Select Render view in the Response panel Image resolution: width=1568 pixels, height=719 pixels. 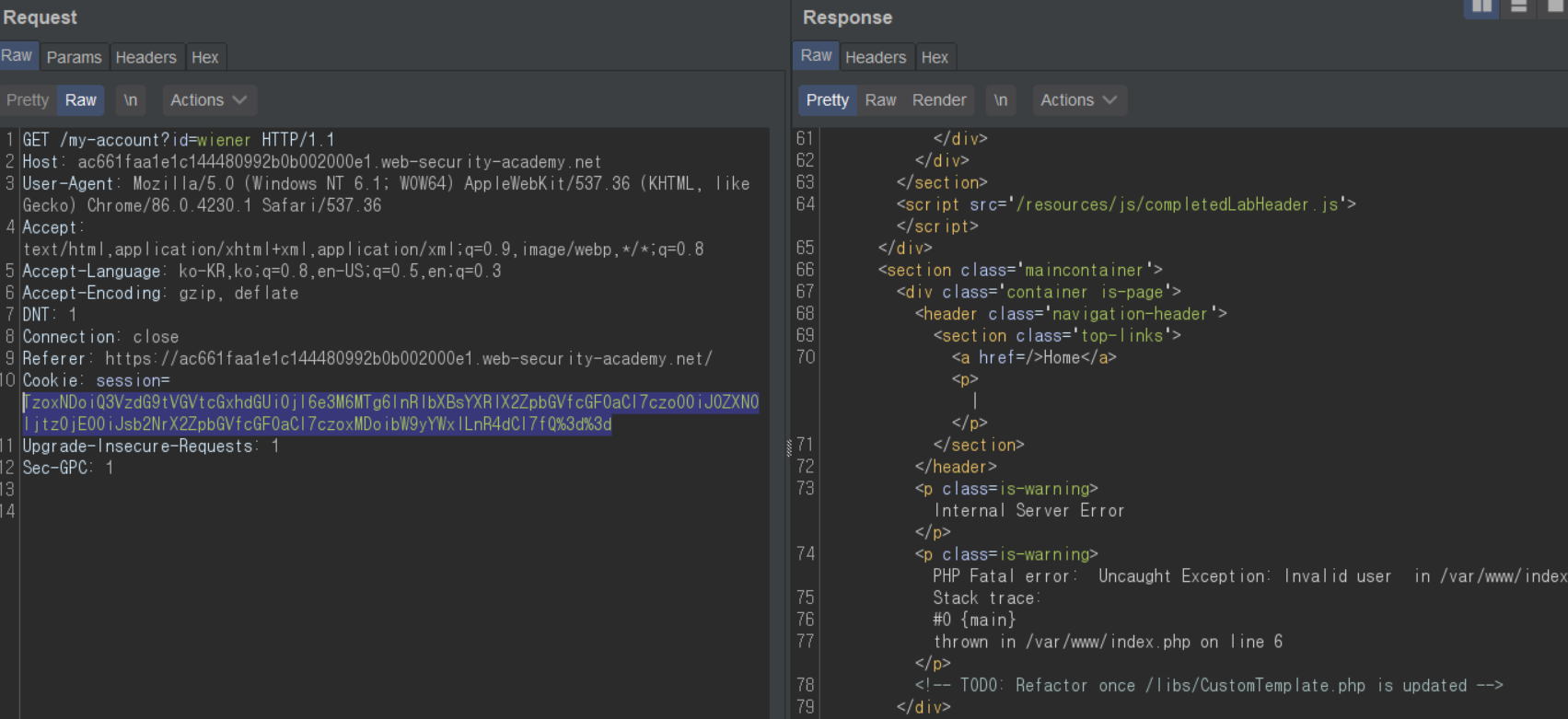point(938,100)
